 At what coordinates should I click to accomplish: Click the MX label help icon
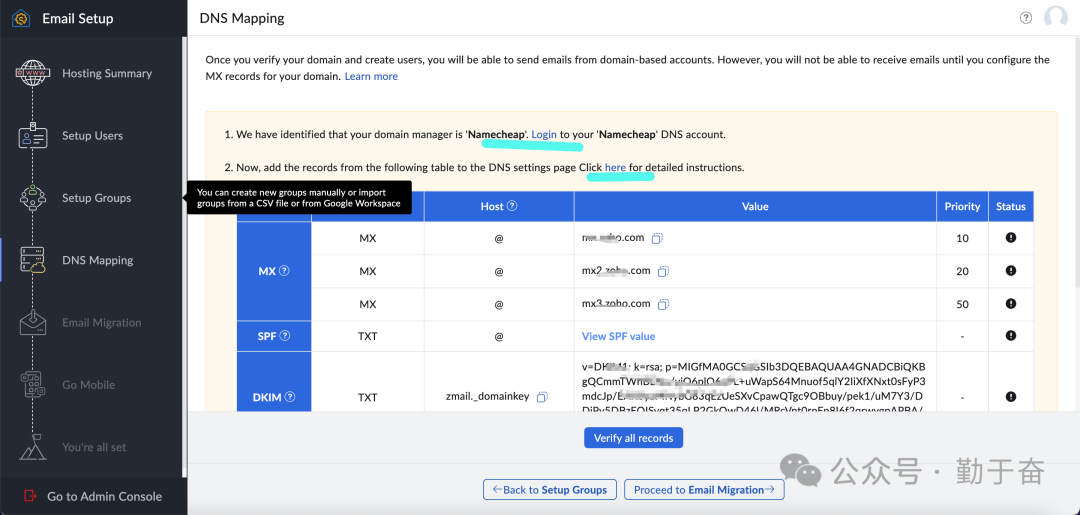coord(284,271)
